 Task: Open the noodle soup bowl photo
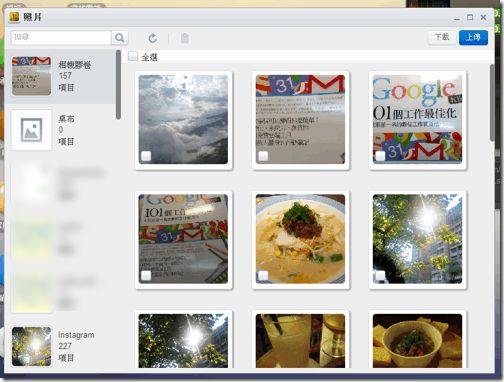tap(300, 239)
